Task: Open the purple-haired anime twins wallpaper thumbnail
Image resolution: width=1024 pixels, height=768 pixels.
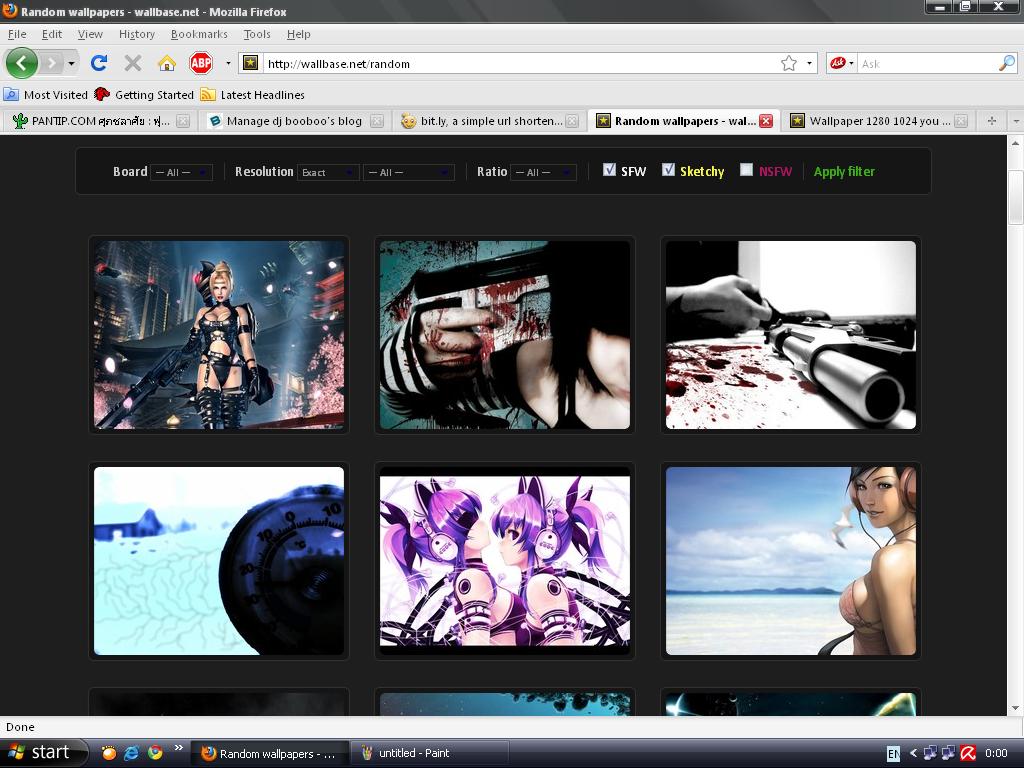Action: click(505, 561)
